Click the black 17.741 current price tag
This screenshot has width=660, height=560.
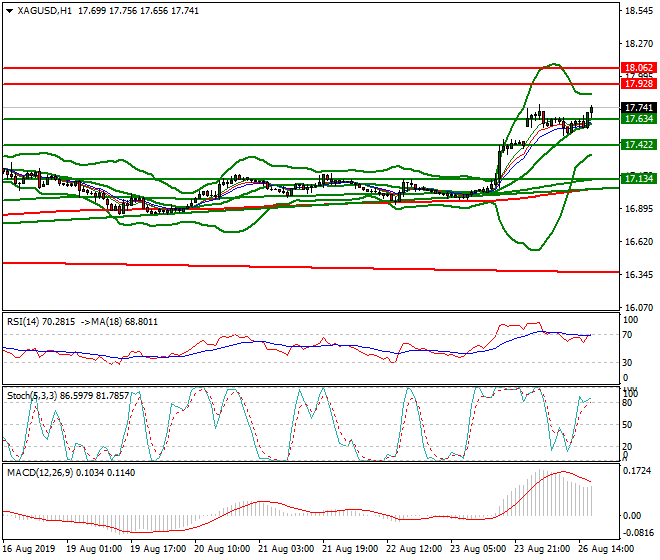click(638, 107)
